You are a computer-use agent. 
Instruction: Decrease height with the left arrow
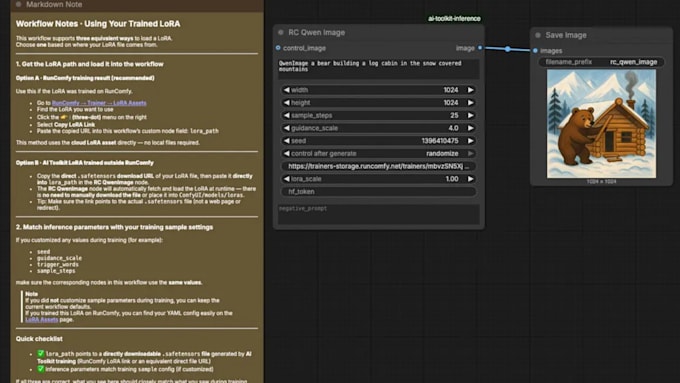286,103
